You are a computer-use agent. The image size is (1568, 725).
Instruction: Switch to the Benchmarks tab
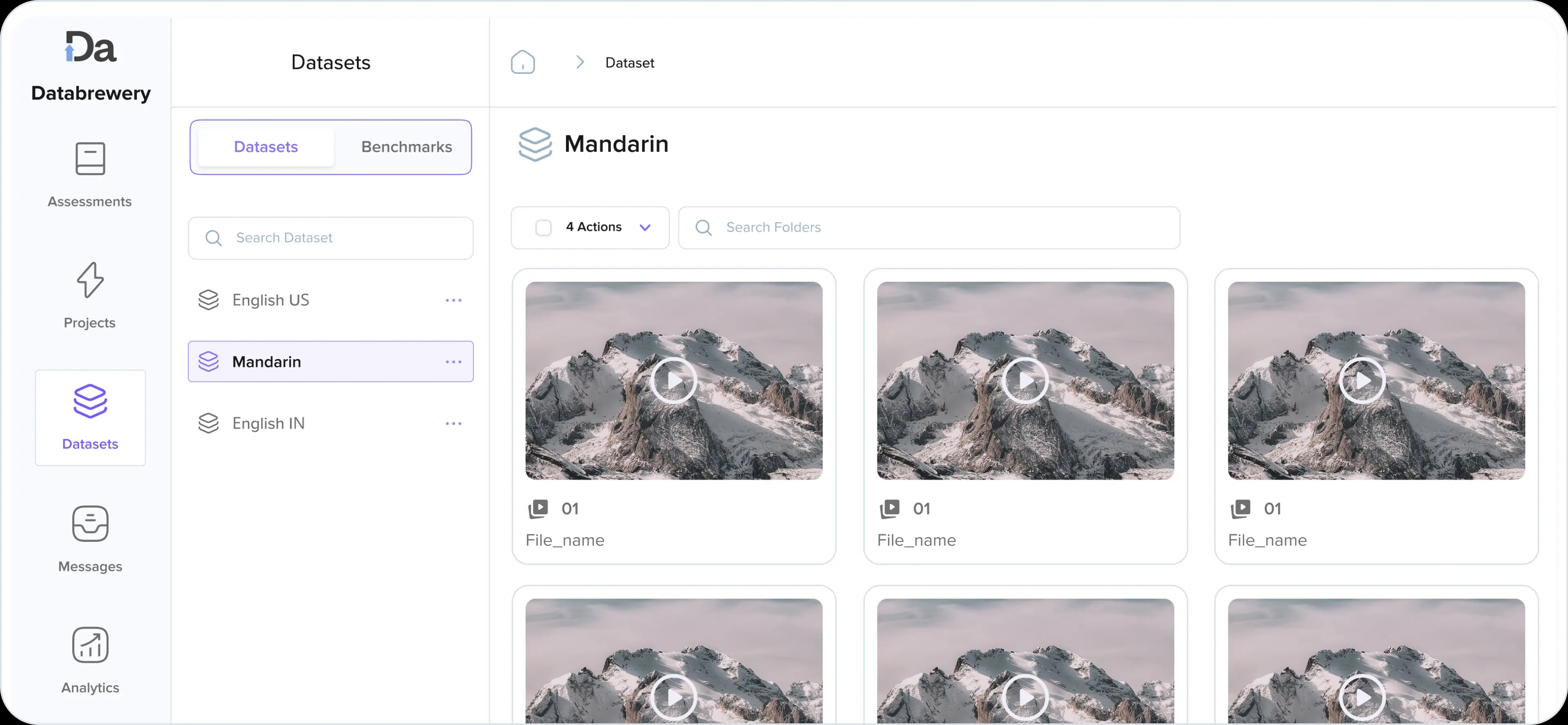[x=407, y=147]
